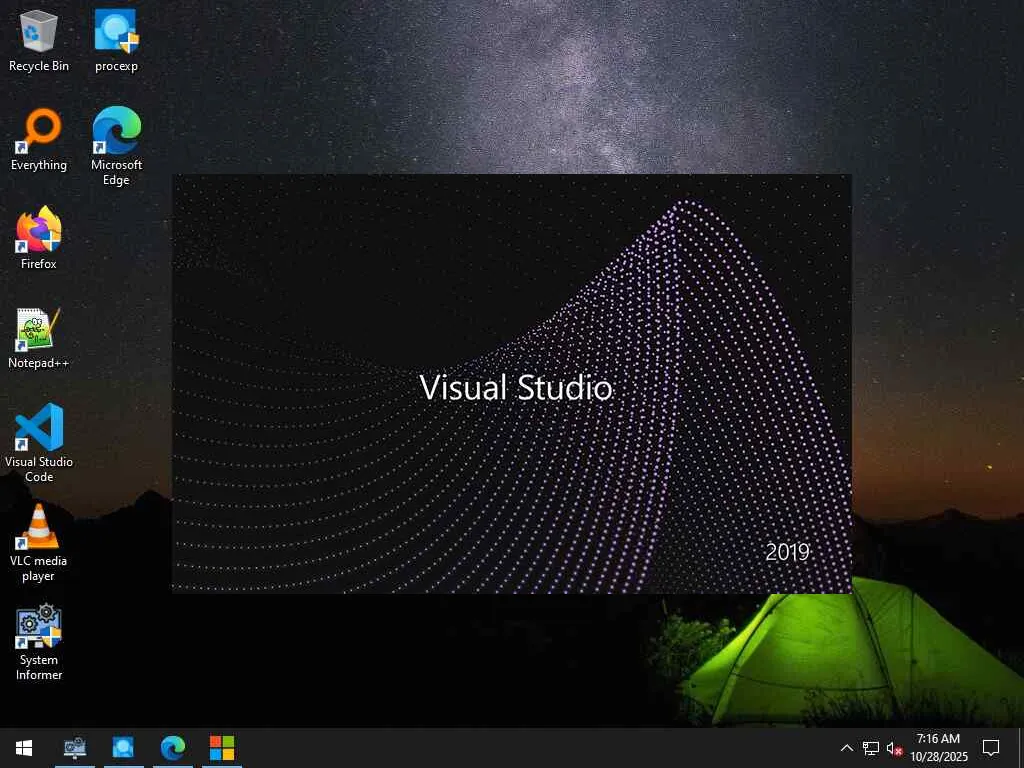Open the network status tray icon
This screenshot has width=1024, height=768.
(x=871, y=748)
